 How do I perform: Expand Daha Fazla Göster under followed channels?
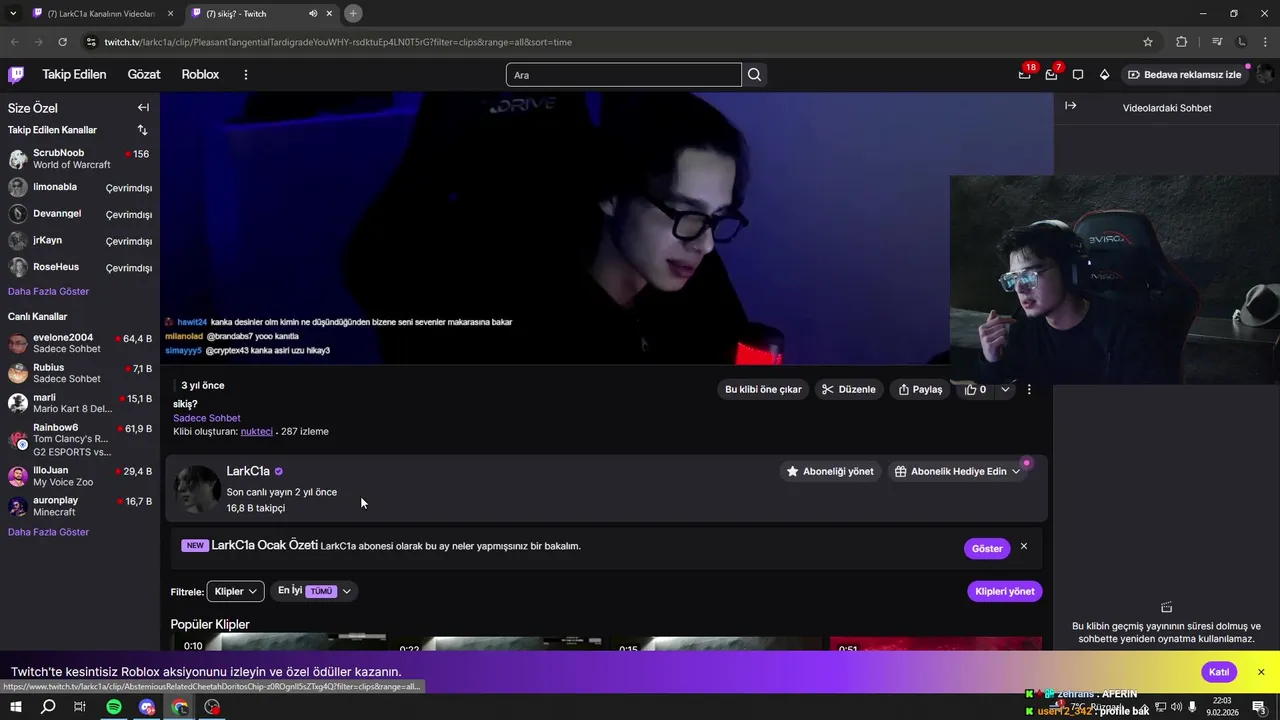(x=48, y=291)
